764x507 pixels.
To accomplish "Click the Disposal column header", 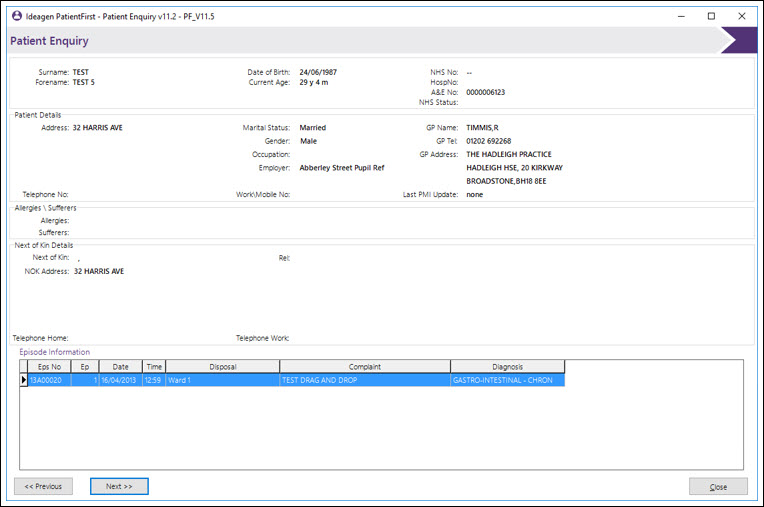I will pos(223,367).
